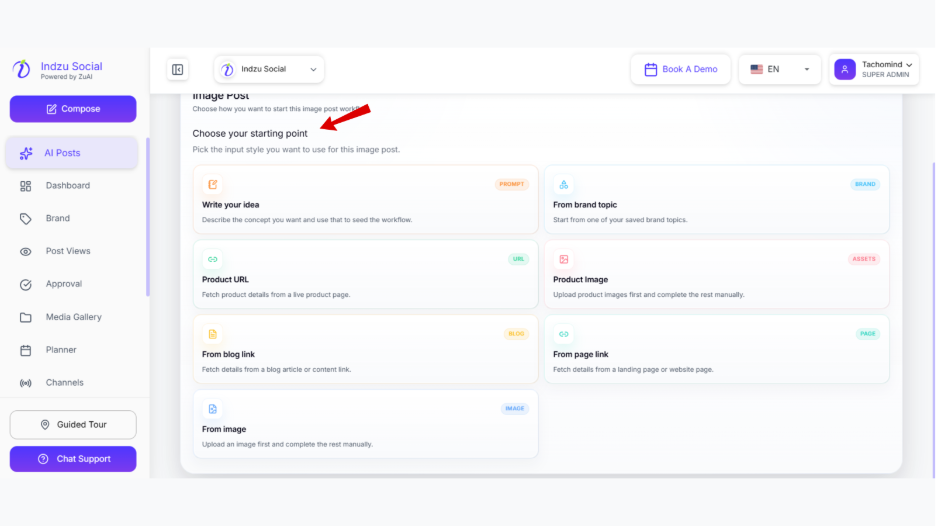
Task: Click the ASSETS badge
Action: click(864, 259)
